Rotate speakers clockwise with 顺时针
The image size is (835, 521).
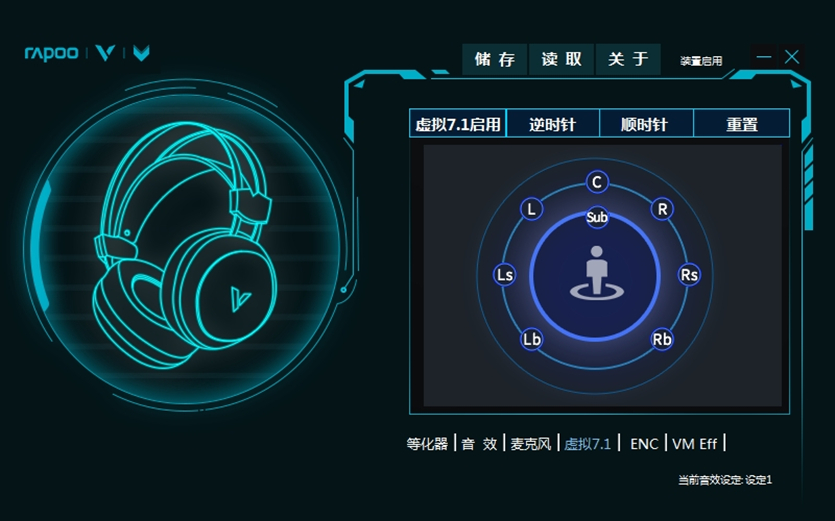(x=645, y=124)
